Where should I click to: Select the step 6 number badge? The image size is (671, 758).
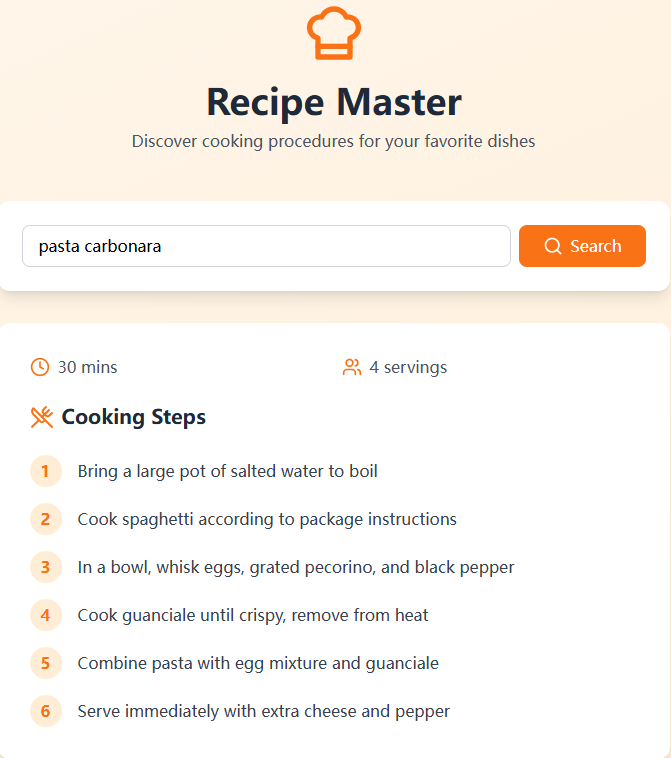point(45,711)
